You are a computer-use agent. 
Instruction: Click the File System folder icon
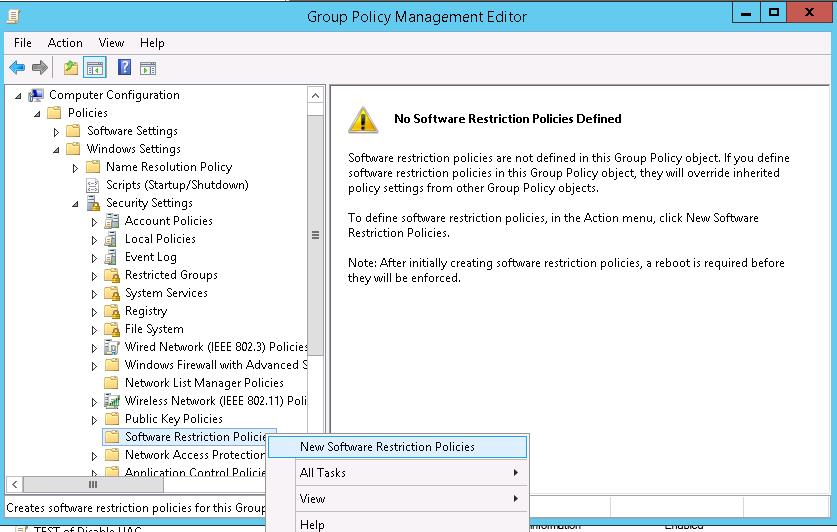112,329
